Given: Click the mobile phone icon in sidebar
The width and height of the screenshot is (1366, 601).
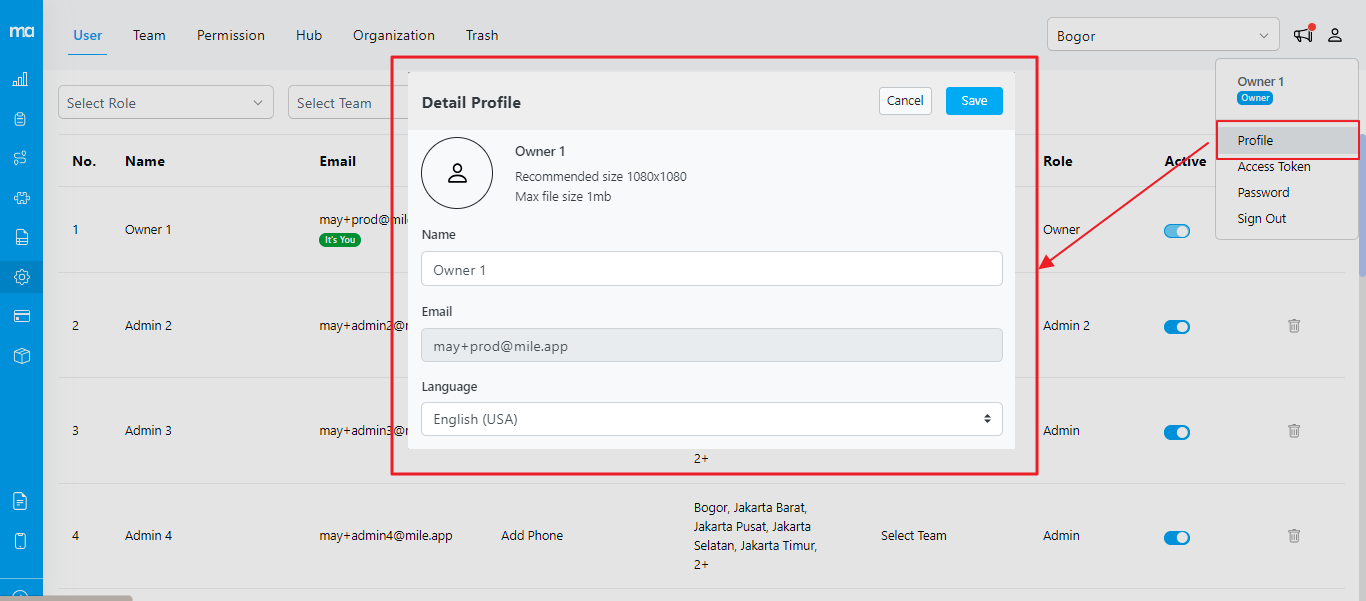Looking at the screenshot, I should 21,541.
